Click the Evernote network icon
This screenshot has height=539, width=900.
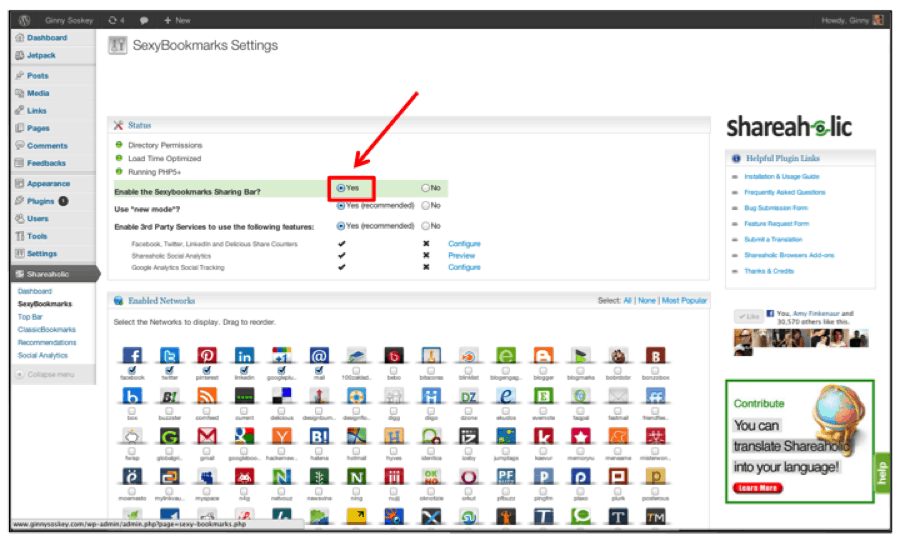tap(543, 395)
